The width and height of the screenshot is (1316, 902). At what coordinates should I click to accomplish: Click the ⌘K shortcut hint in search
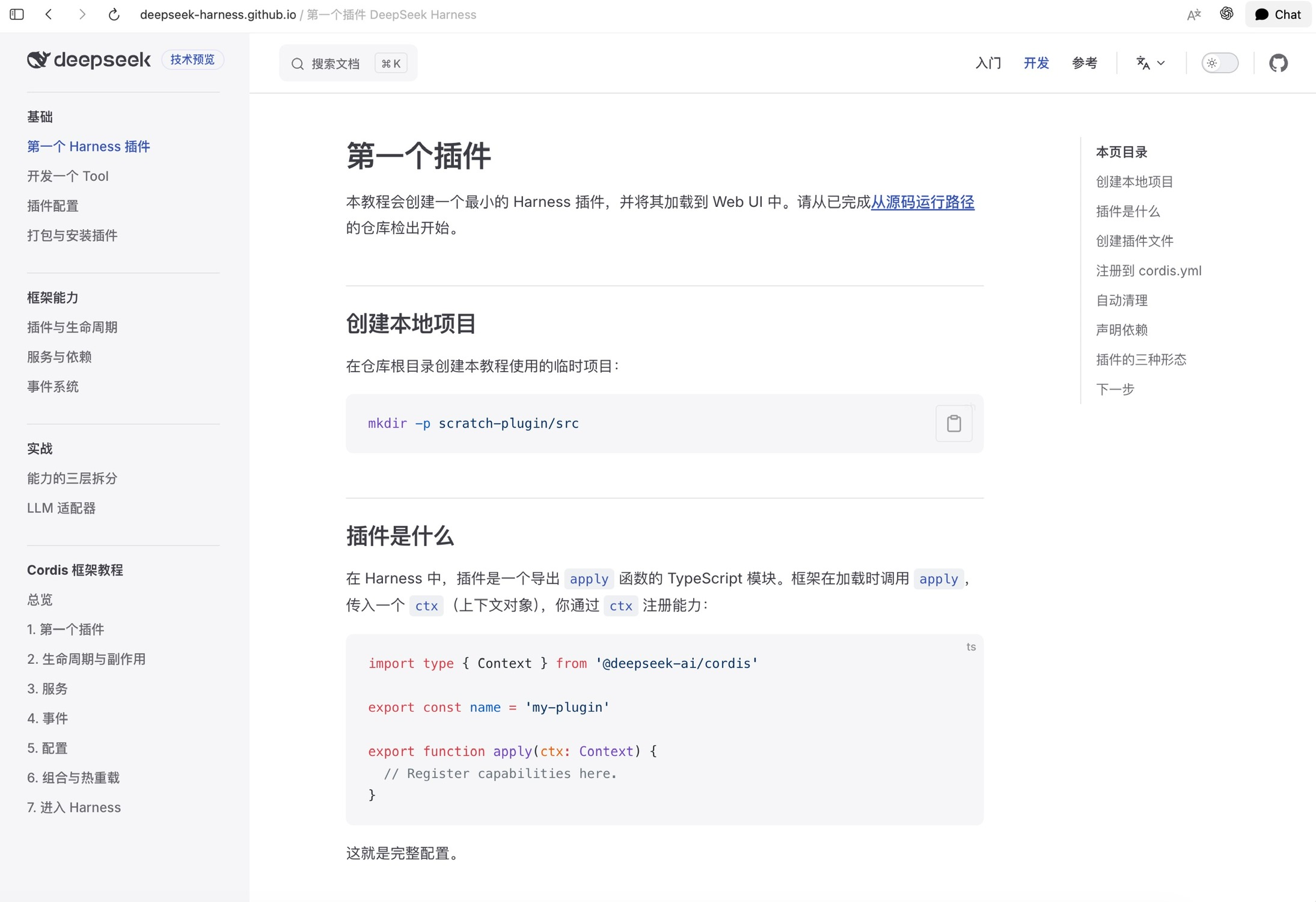coord(391,63)
